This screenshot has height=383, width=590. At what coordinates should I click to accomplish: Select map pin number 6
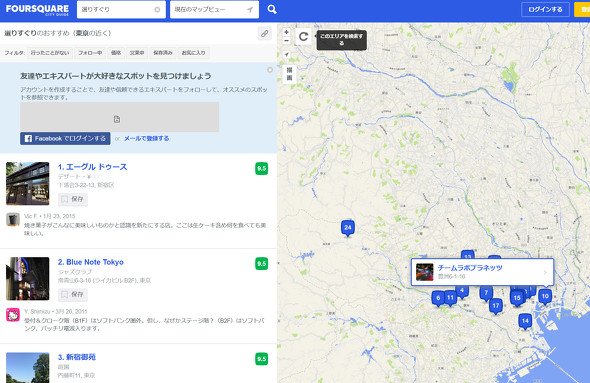point(438,299)
